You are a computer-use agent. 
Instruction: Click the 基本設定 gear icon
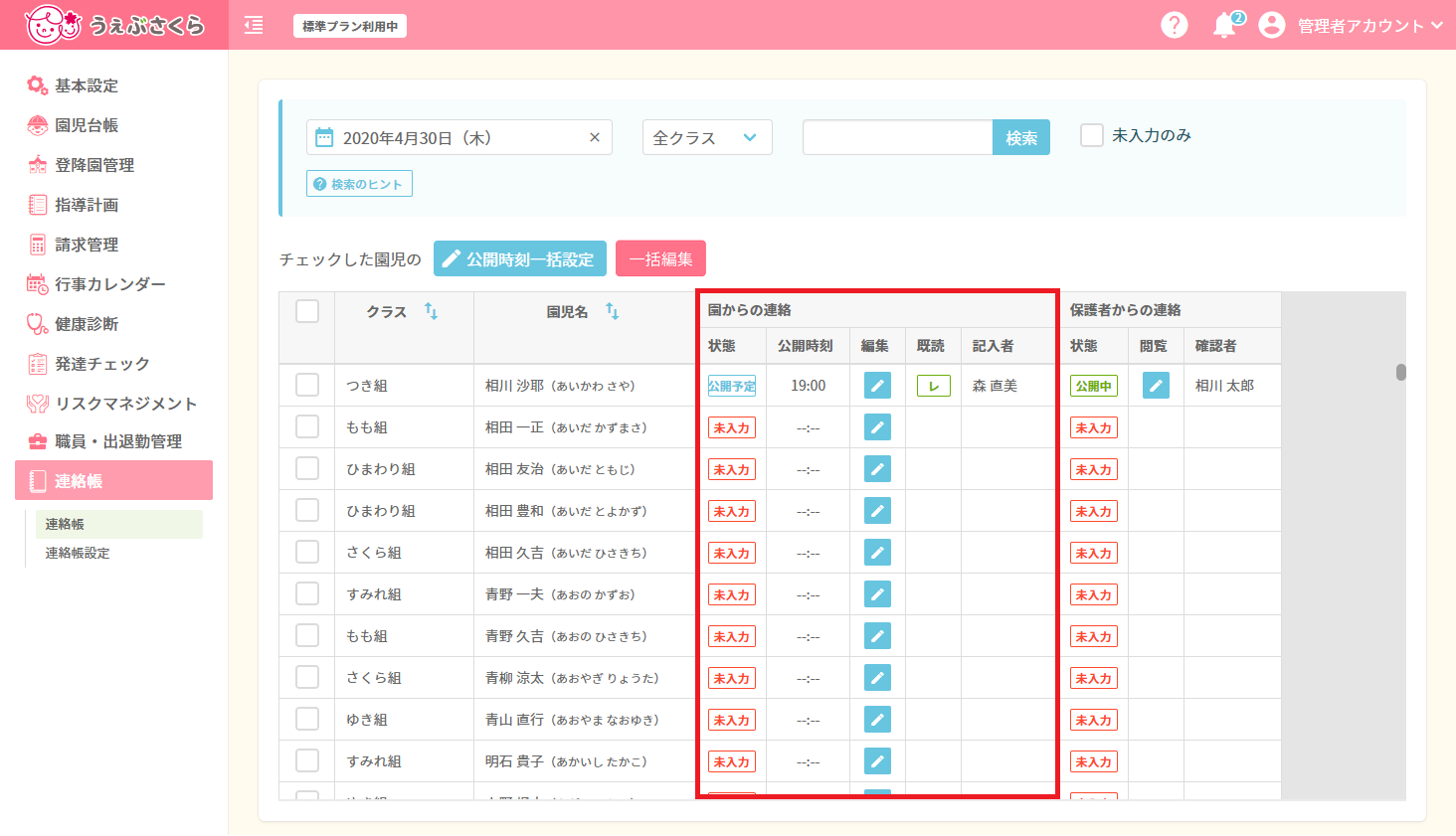coord(37,85)
